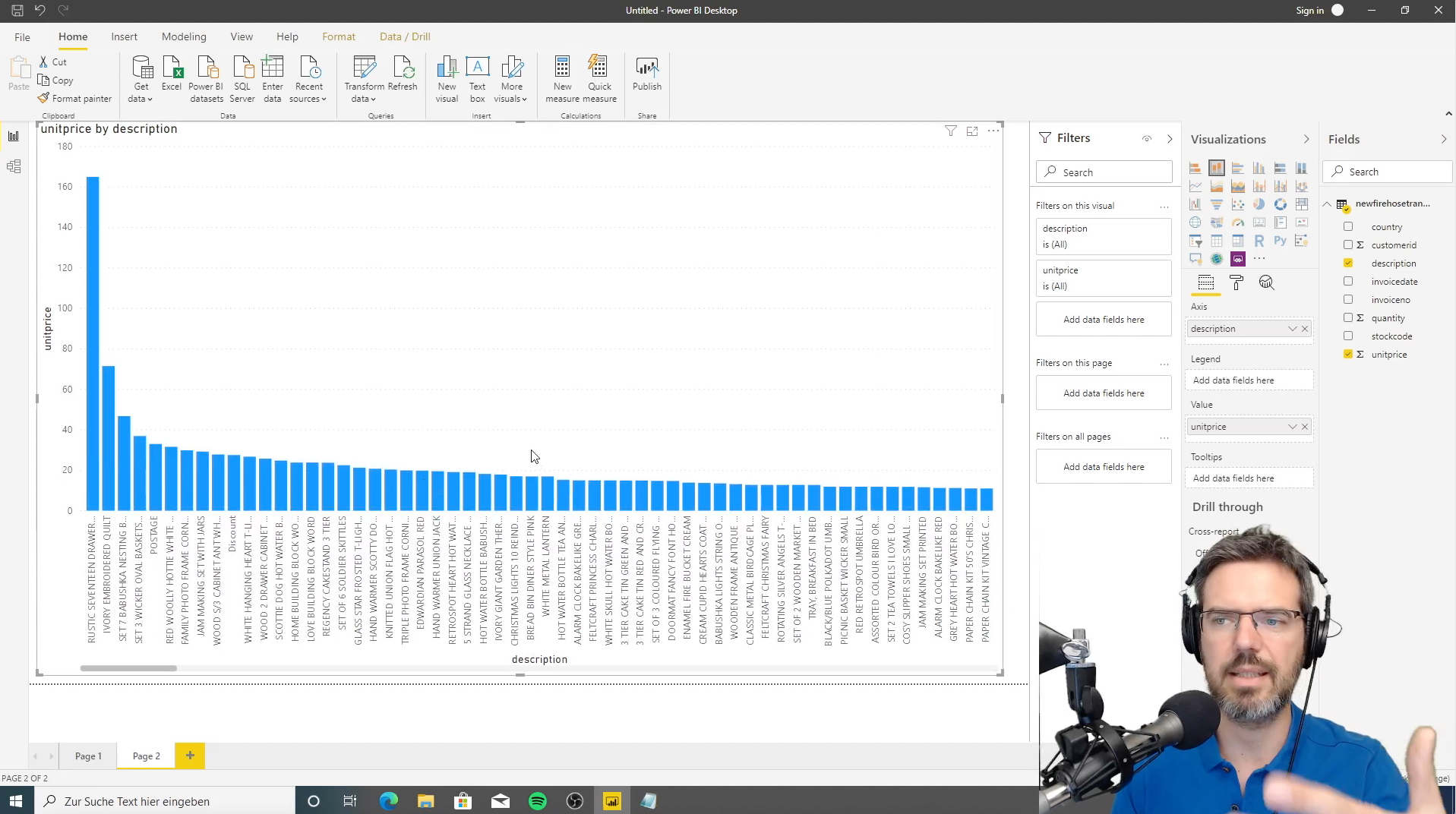1456x814 pixels.
Task: Click the Publish button
Action: [x=647, y=74]
